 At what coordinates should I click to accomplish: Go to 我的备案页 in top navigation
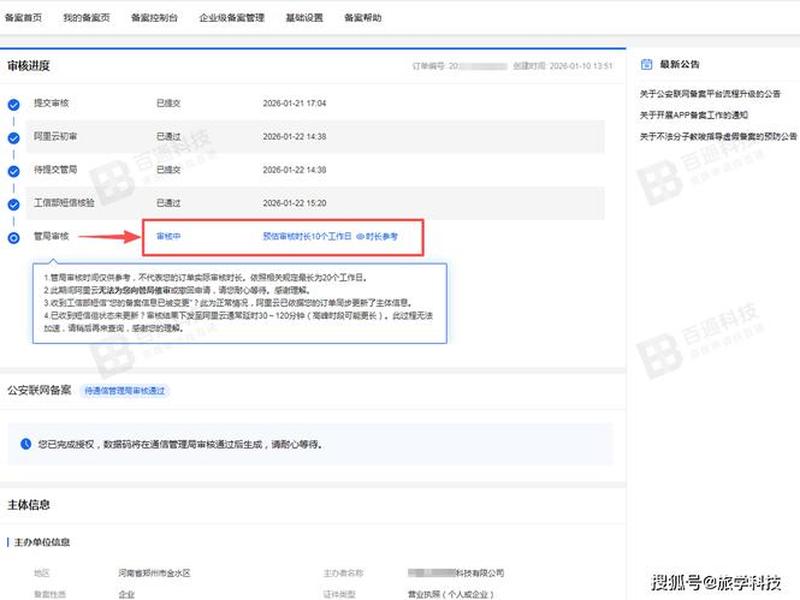click(x=86, y=18)
